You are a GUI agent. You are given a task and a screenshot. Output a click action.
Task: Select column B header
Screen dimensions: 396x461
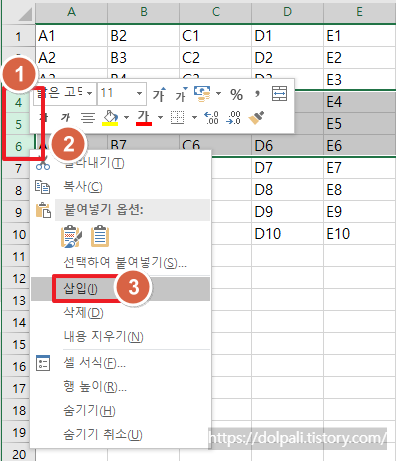coord(143,12)
